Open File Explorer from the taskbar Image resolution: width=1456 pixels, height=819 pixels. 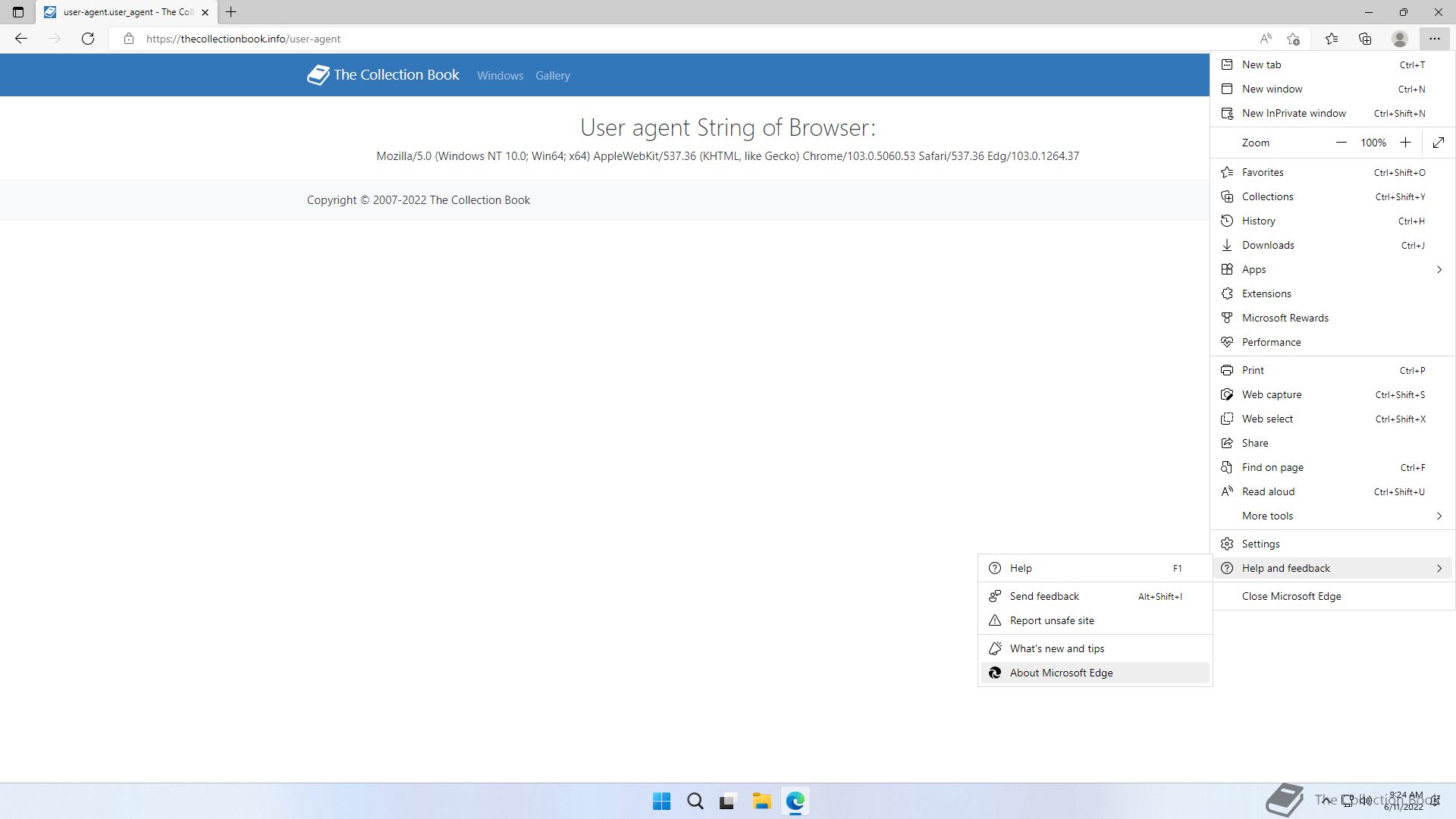[x=761, y=801]
